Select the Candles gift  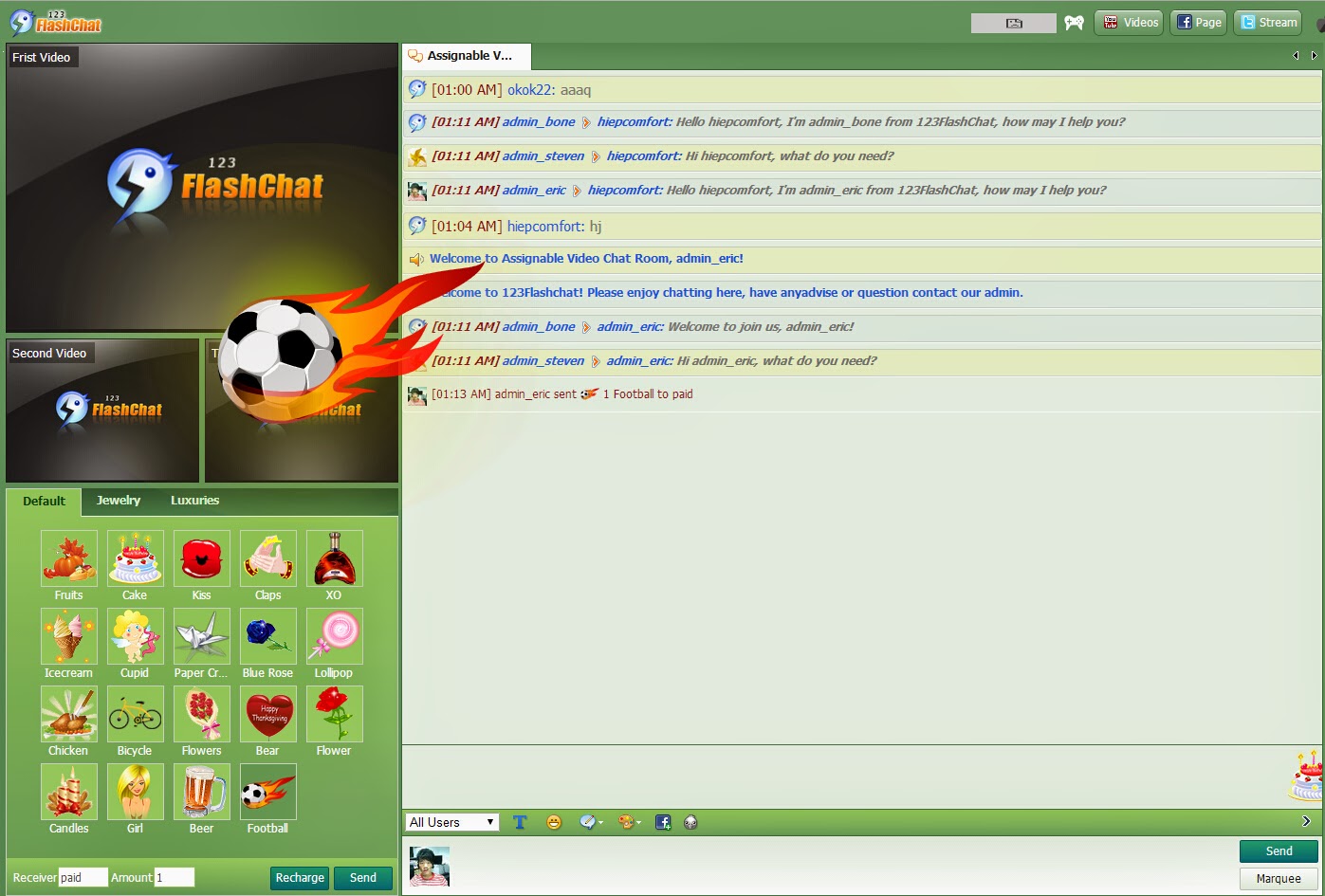tap(68, 792)
